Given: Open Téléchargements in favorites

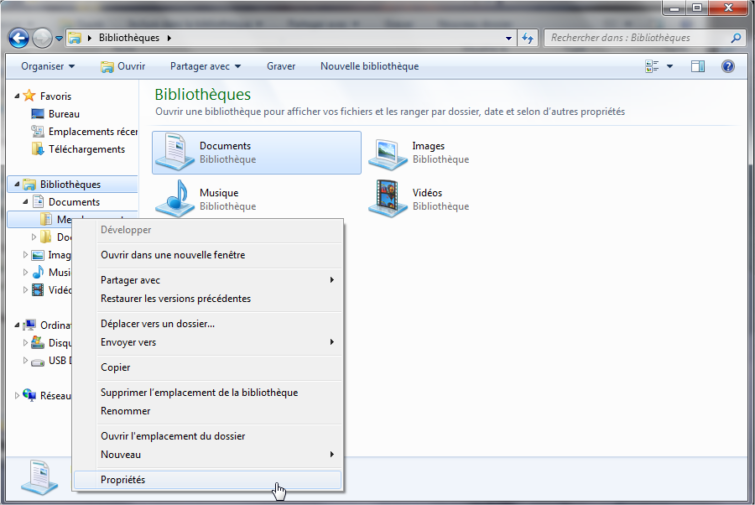Looking at the screenshot, I should point(87,149).
